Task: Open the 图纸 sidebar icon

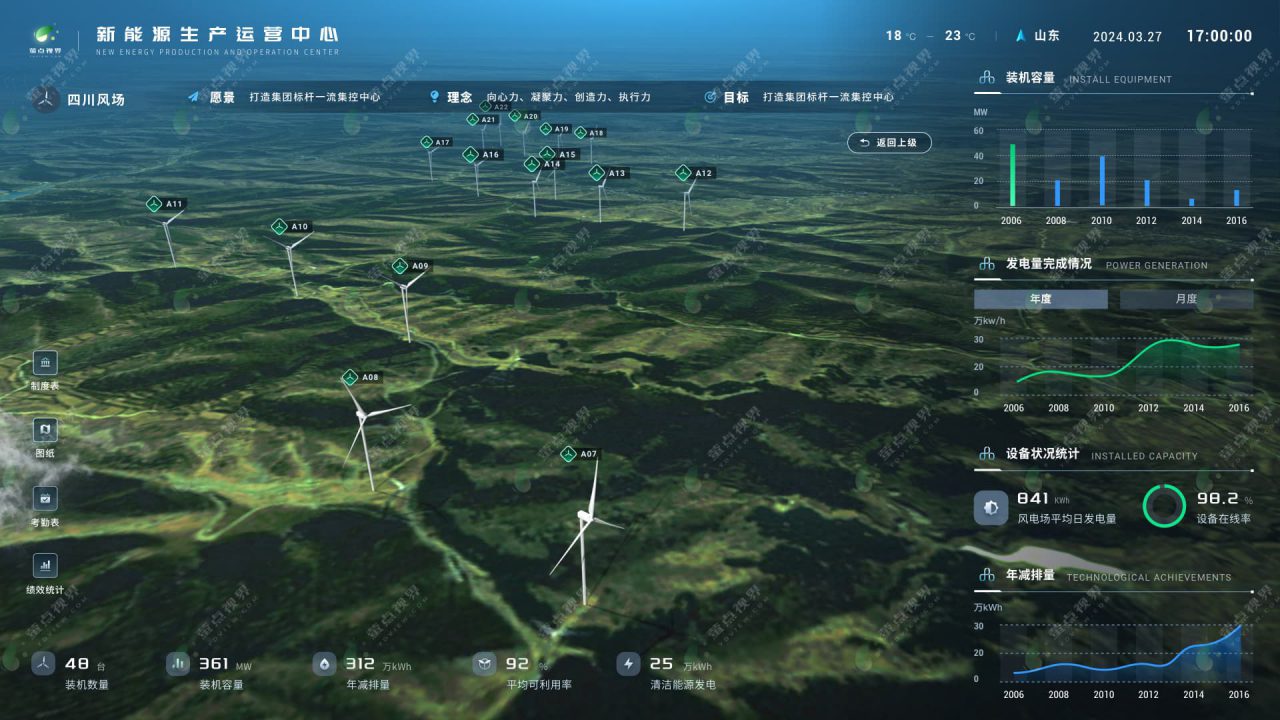Action: click(x=45, y=430)
